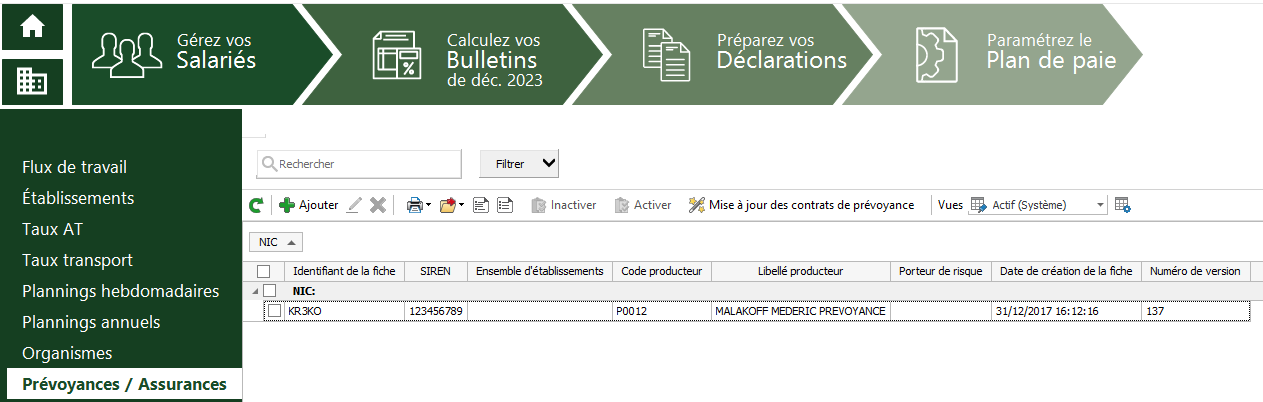Image resolution: width=1263 pixels, height=402 pixels.
Task: Refresh the list with green arrow
Action: 257,205
